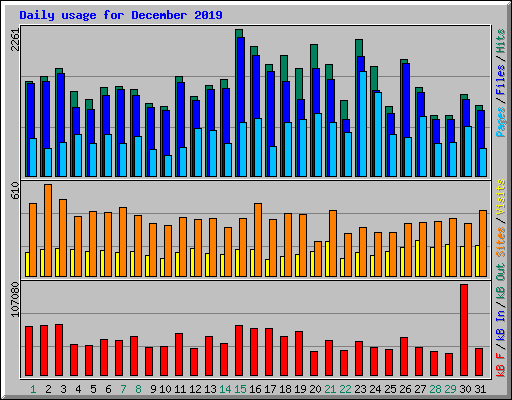Click day label 21 on x-axis
The width and height of the screenshot is (512, 400).
[x=330, y=389]
